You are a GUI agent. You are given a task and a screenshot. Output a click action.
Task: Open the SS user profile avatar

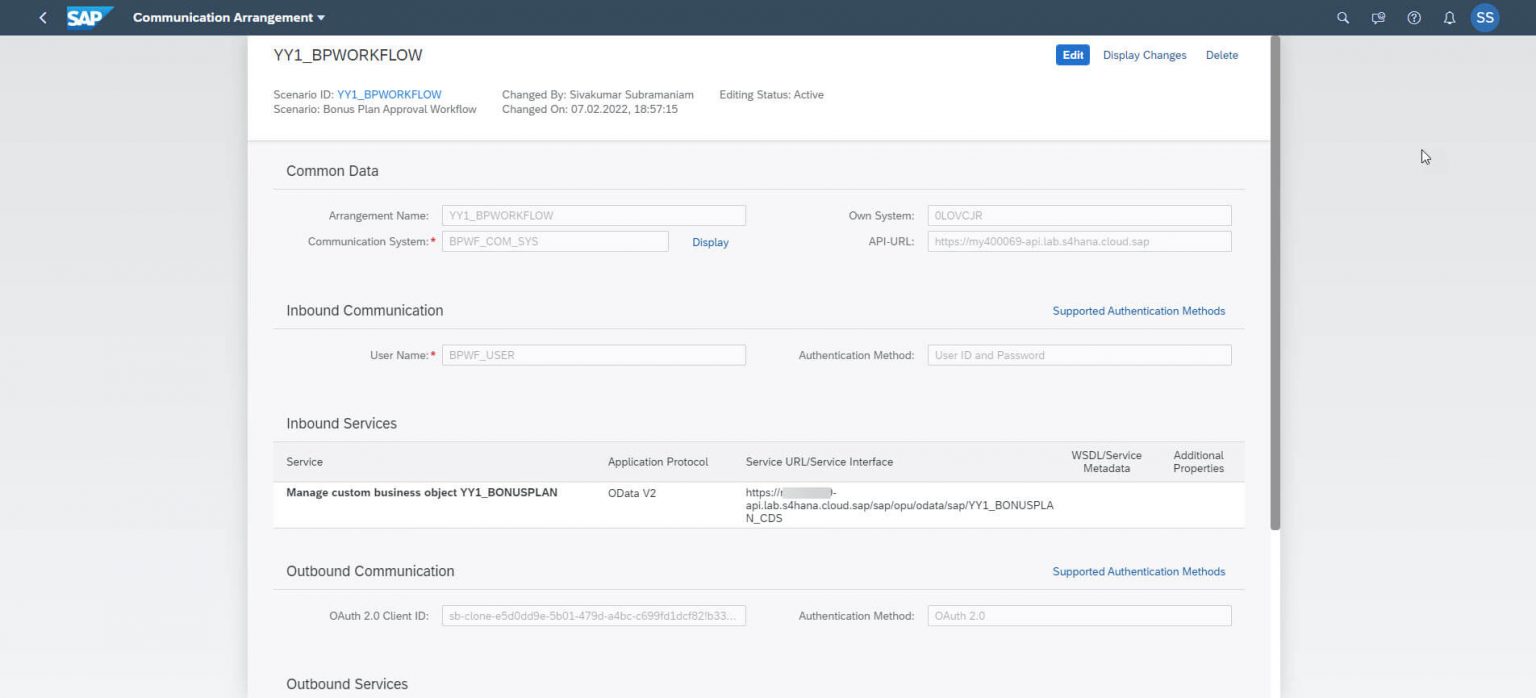click(1485, 17)
